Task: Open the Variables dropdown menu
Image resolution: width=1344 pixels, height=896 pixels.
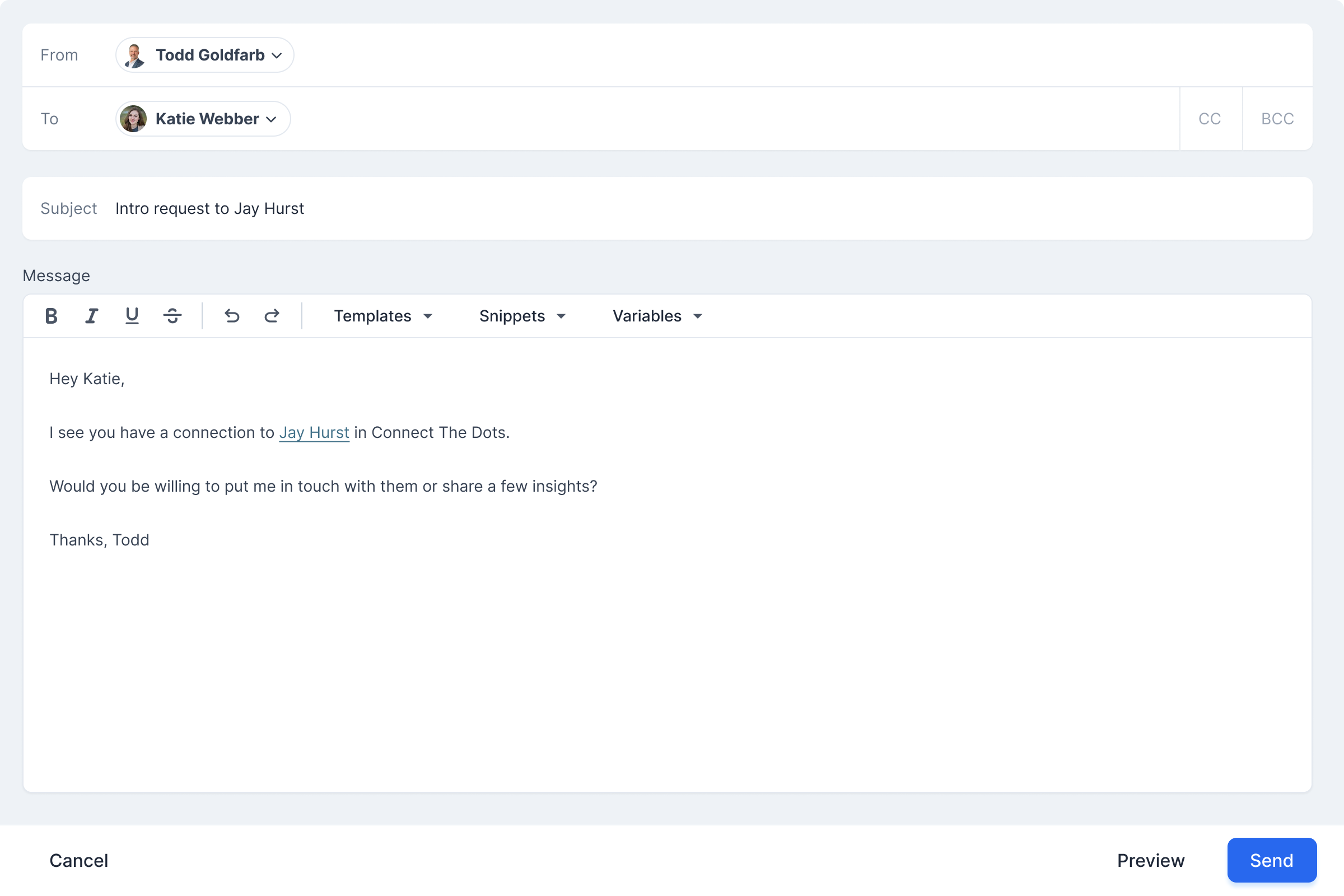Action: click(x=657, y=316)
